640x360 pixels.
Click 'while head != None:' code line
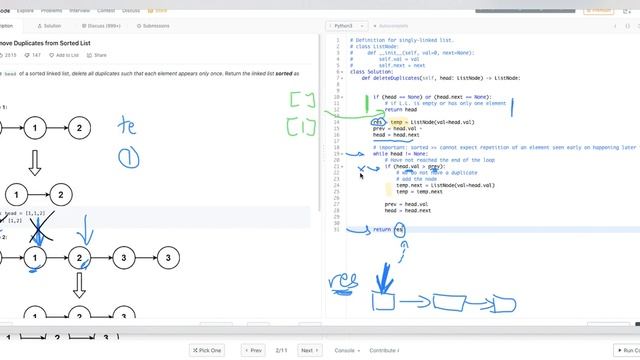point(400,154)
